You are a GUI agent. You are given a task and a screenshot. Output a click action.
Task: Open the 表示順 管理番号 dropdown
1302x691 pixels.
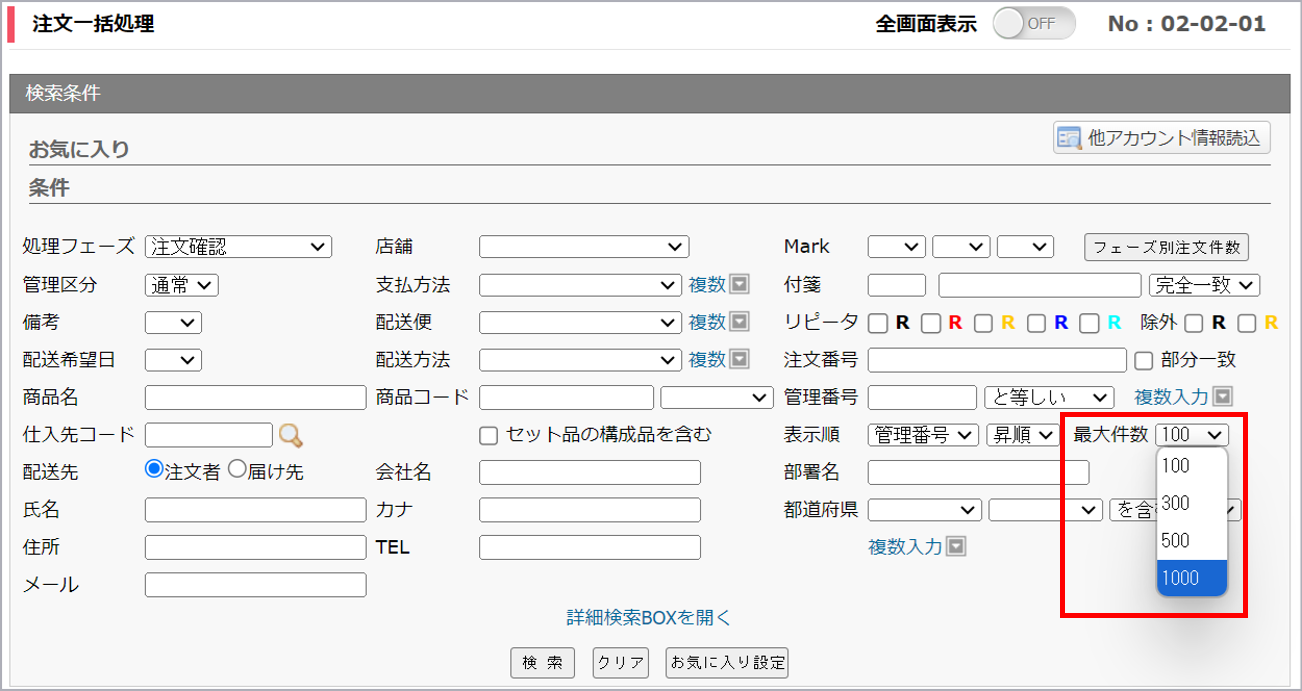pos(924,435)
